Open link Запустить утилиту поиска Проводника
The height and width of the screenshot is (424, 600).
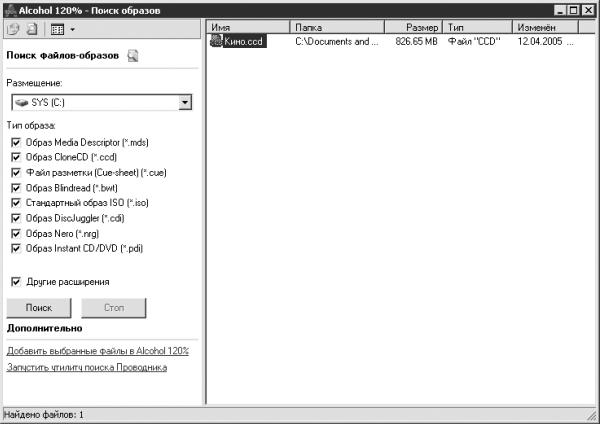87,367
